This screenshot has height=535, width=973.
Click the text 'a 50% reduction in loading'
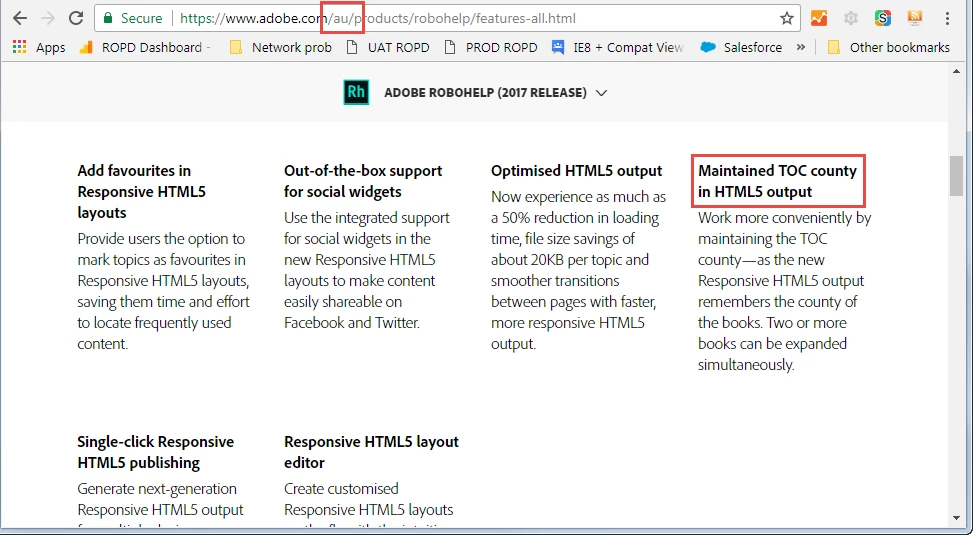click(575, 218)
